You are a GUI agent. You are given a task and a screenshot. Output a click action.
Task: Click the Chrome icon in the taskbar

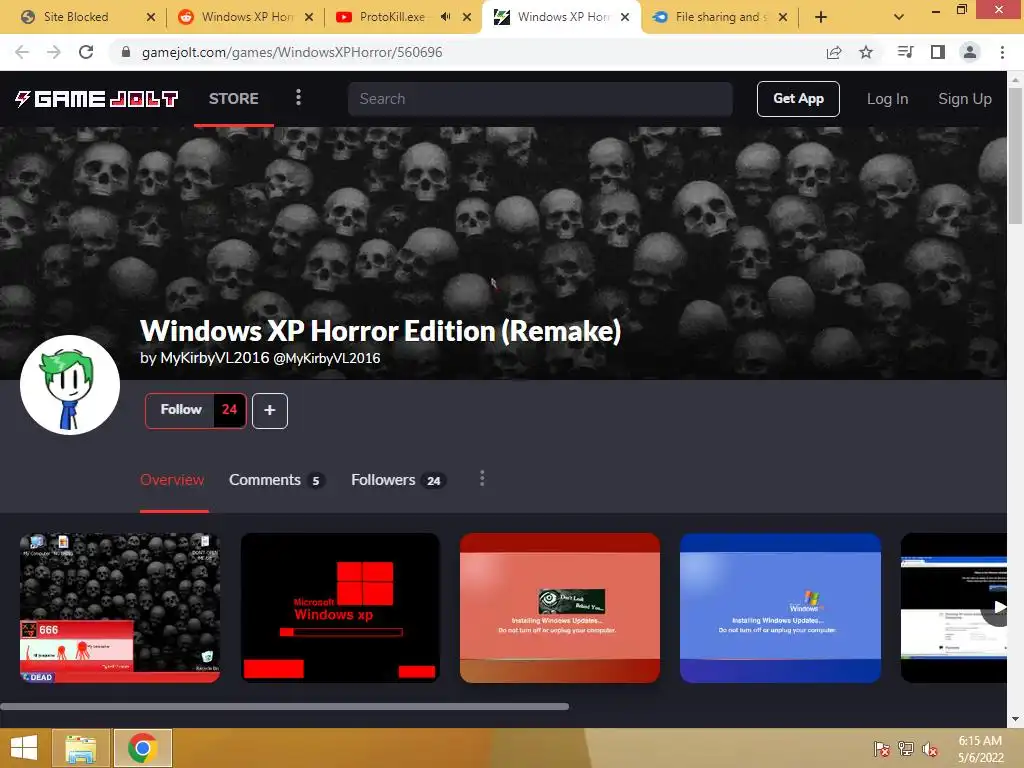[x=143, y=748]
